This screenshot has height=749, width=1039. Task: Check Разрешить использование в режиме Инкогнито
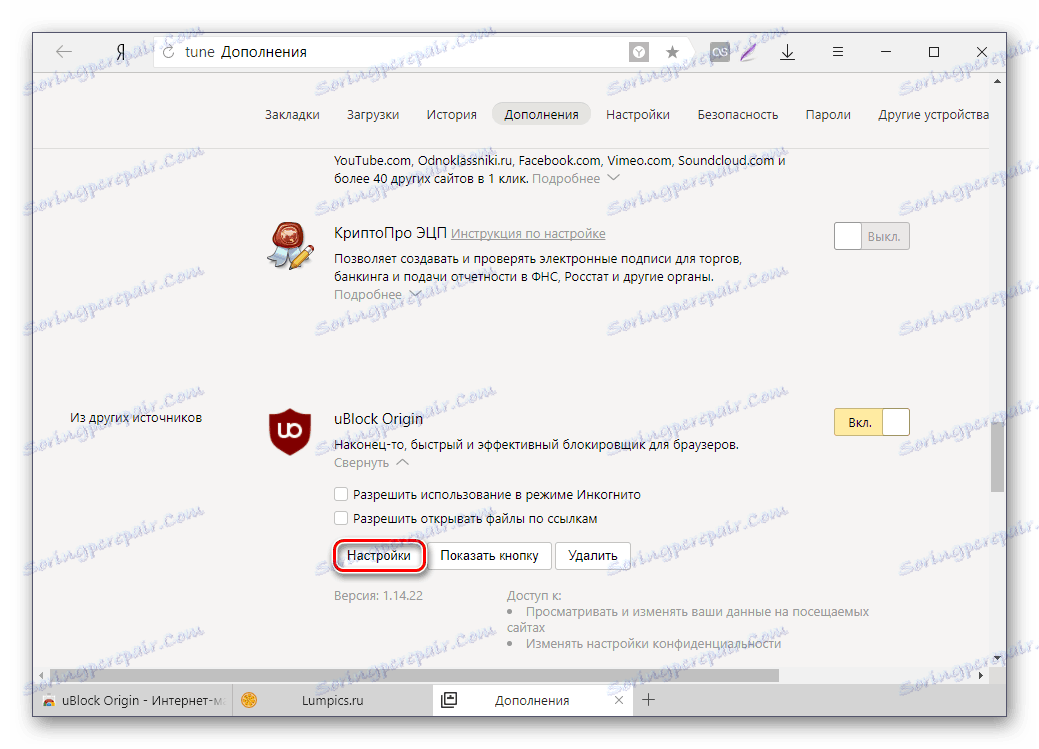tap(341, 494)
